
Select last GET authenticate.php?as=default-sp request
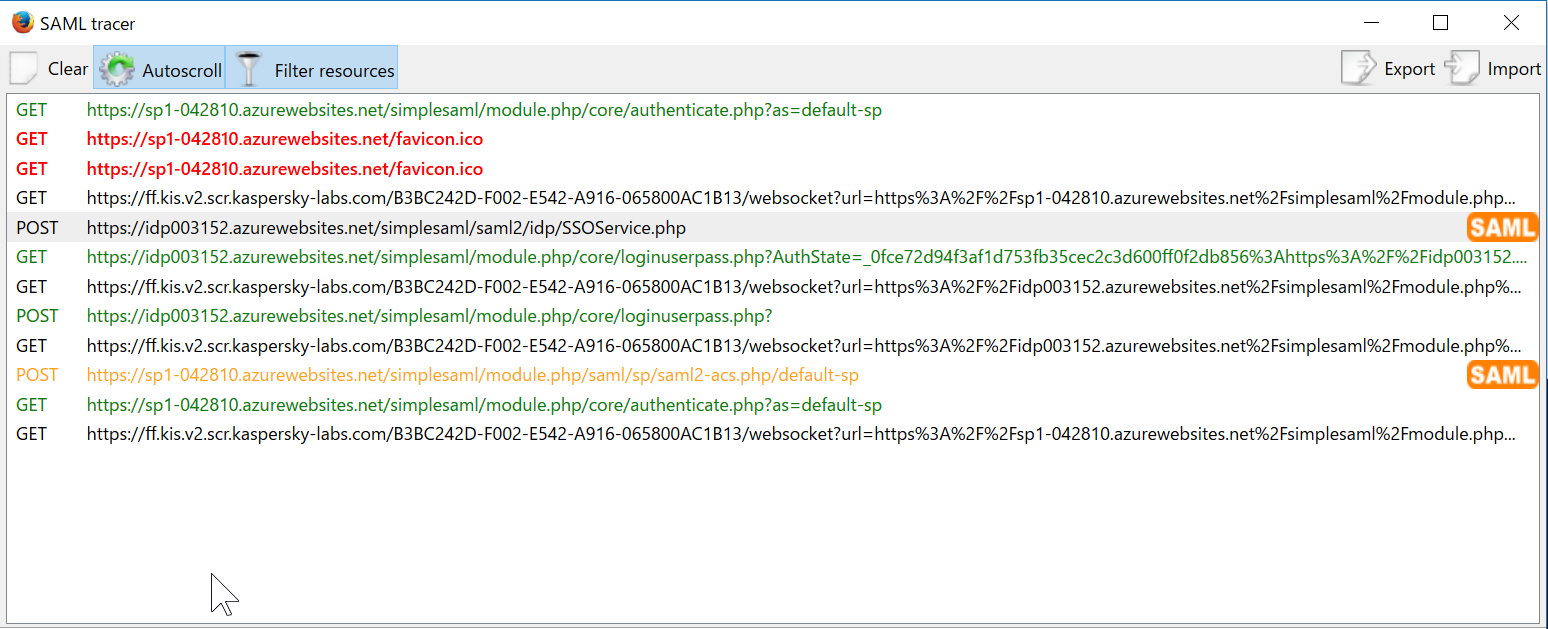(x=773, y=405)
